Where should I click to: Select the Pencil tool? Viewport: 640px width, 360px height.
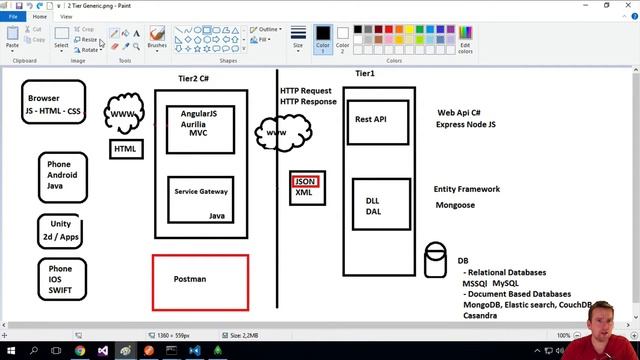pyautogui.click(x=114, y=33)
